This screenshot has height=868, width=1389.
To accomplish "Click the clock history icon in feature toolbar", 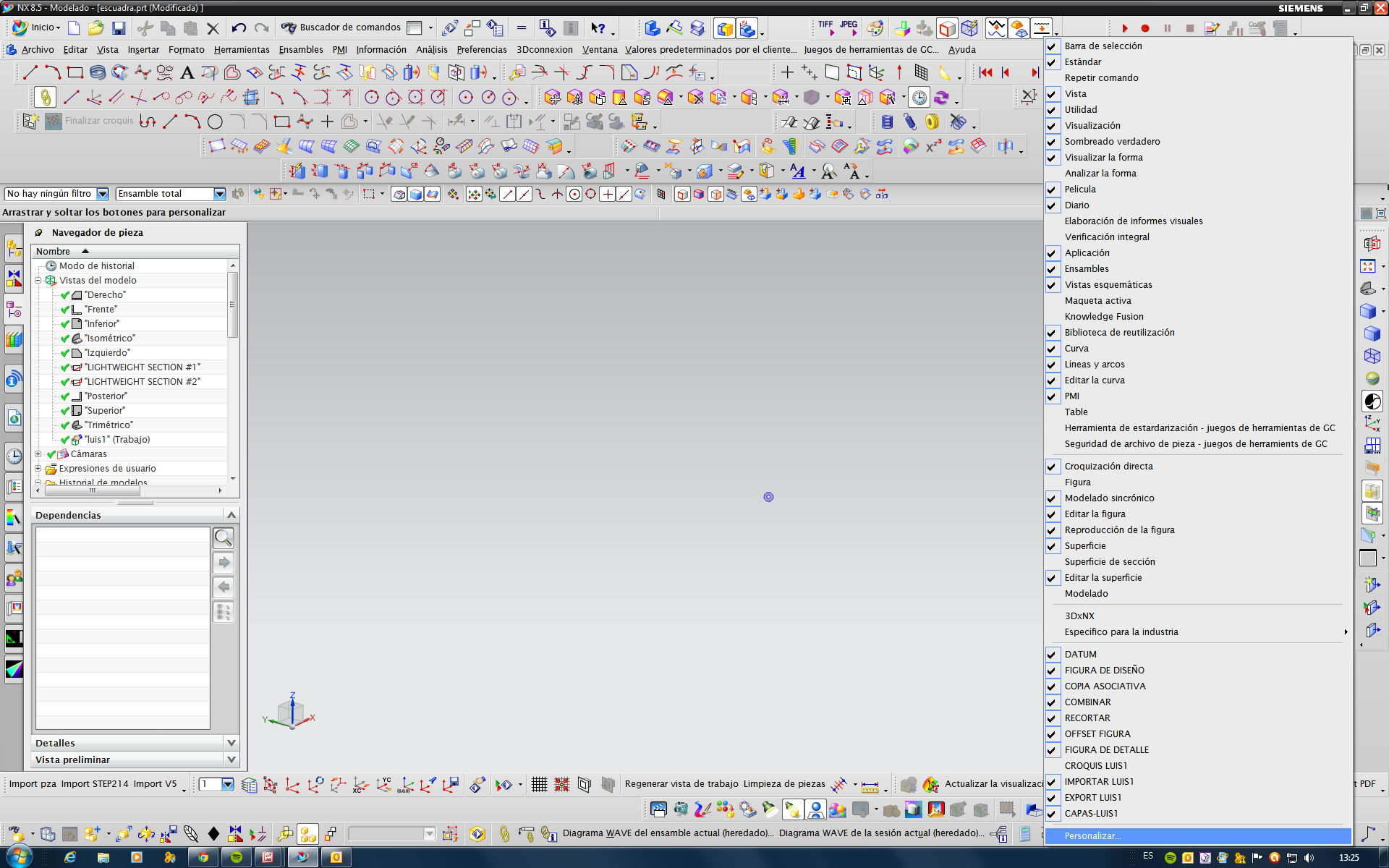I will [x=919, y=97].
